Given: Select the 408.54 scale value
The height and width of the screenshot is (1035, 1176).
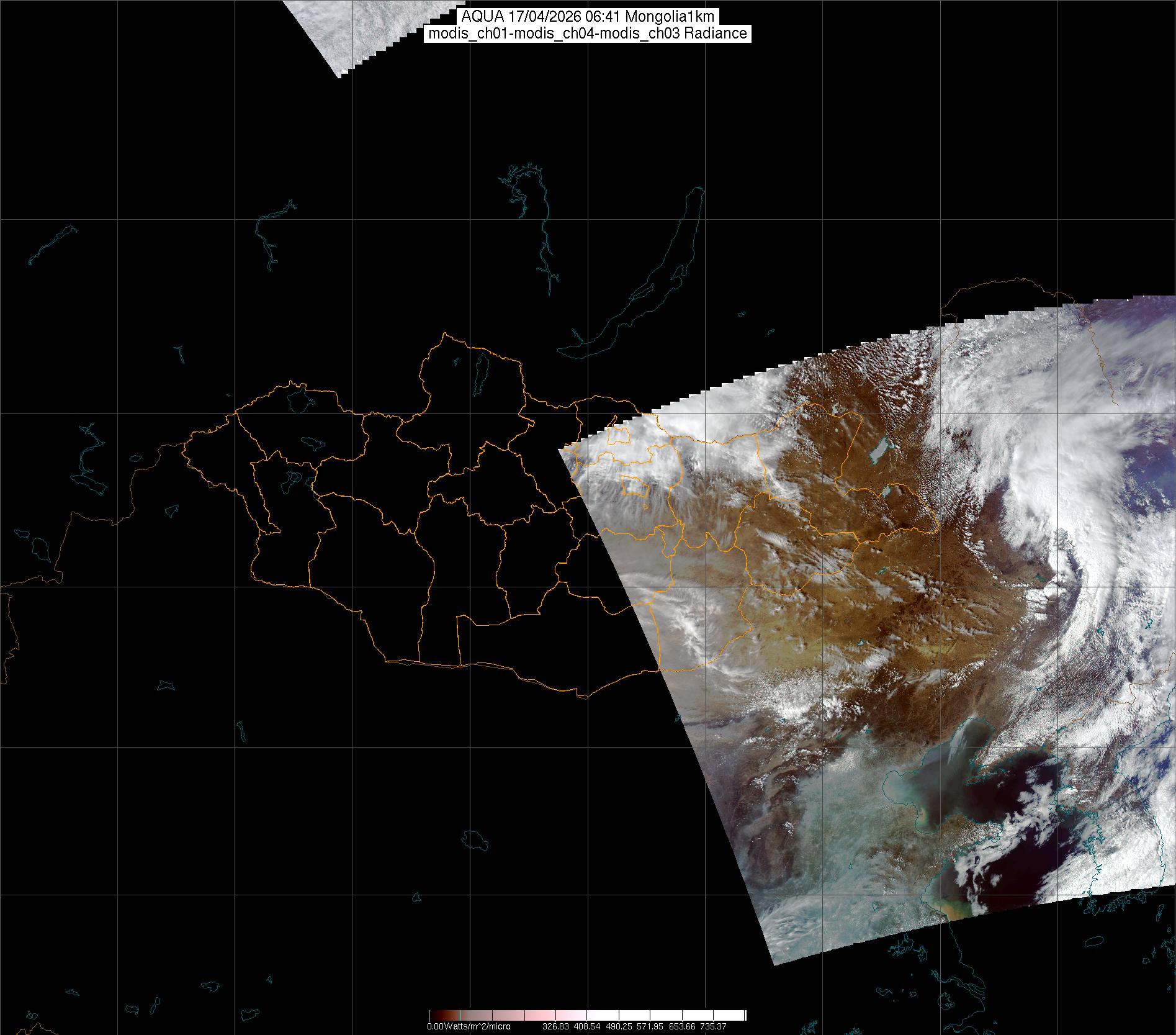Looking at the screenshot, I should (x=587, y=1026).
